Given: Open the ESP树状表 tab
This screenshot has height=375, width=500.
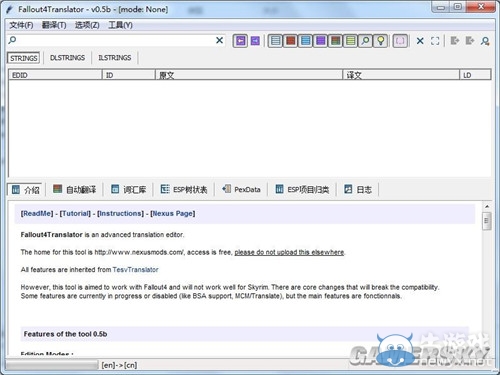Looking at the screenshot, I should point(184,190).
